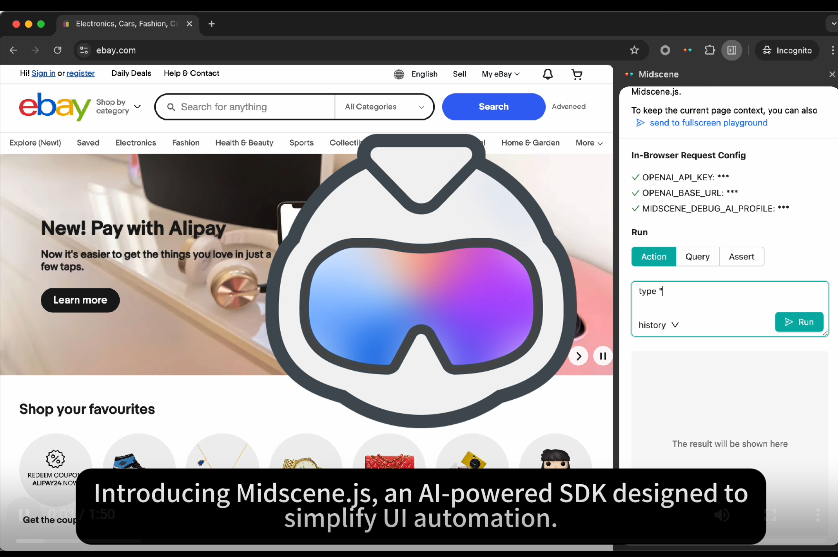Click the OPENAI_BASE_URL config line
This screenshot has height=557, width=838.
coord(685,192)
